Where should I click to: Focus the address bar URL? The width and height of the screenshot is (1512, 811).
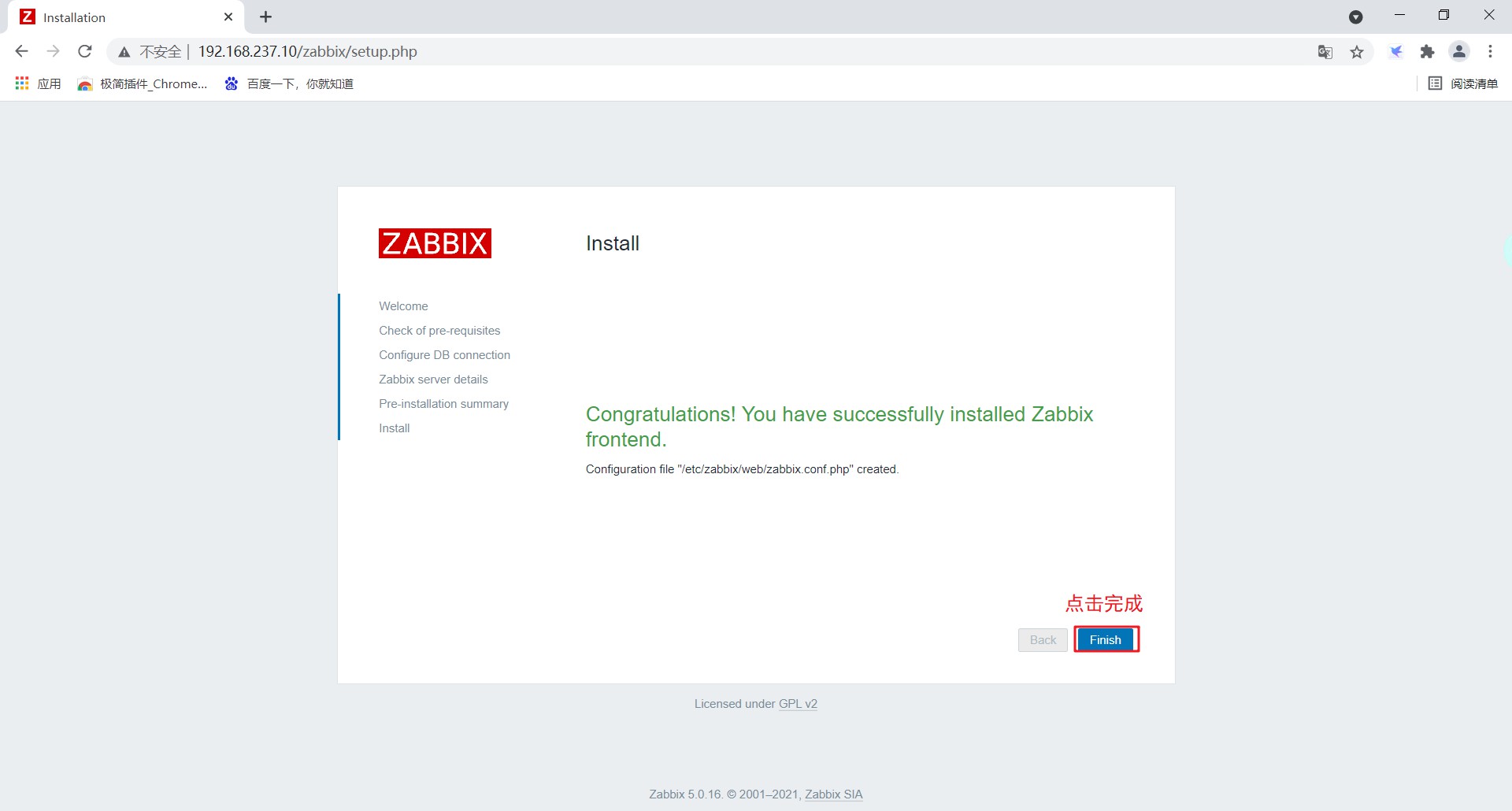click(308, 51)
